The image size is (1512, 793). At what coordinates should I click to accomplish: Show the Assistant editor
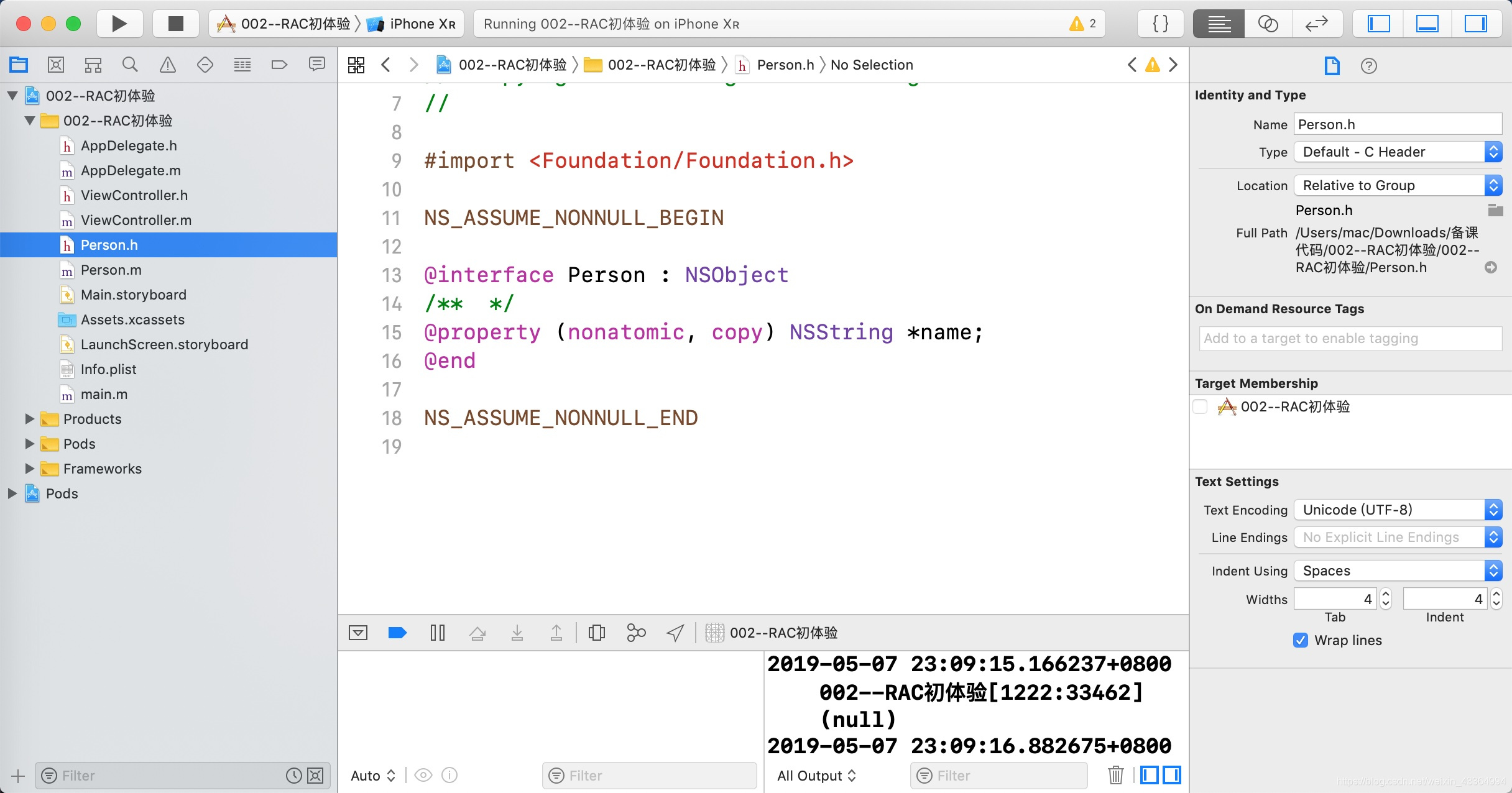pos(1268,24)
